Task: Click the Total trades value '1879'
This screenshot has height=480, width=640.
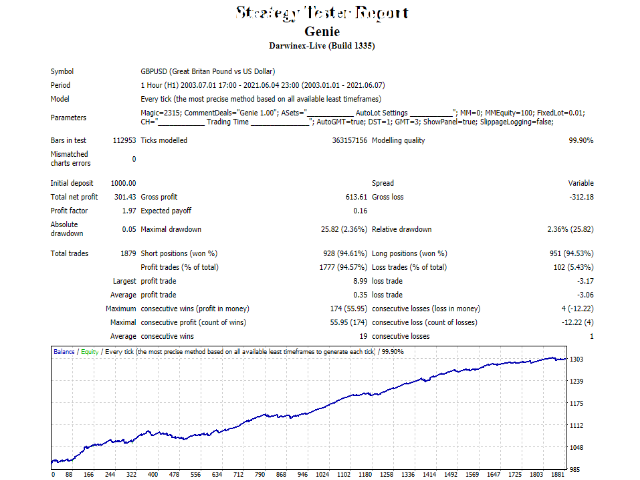Action: coord(128,253)
